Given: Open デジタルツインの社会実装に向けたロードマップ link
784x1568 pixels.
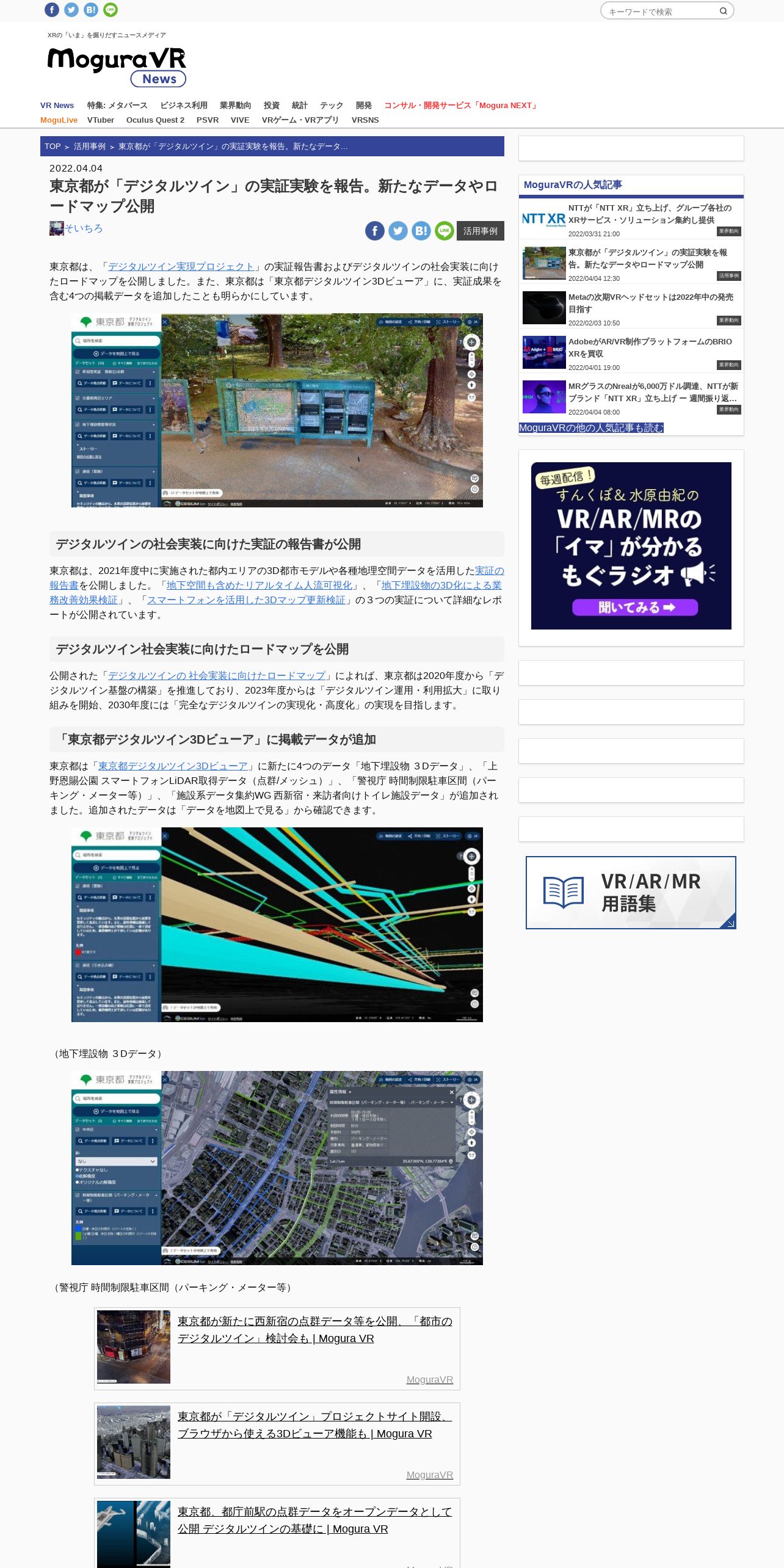Looking at the screenshot, I should pos(217,675).
